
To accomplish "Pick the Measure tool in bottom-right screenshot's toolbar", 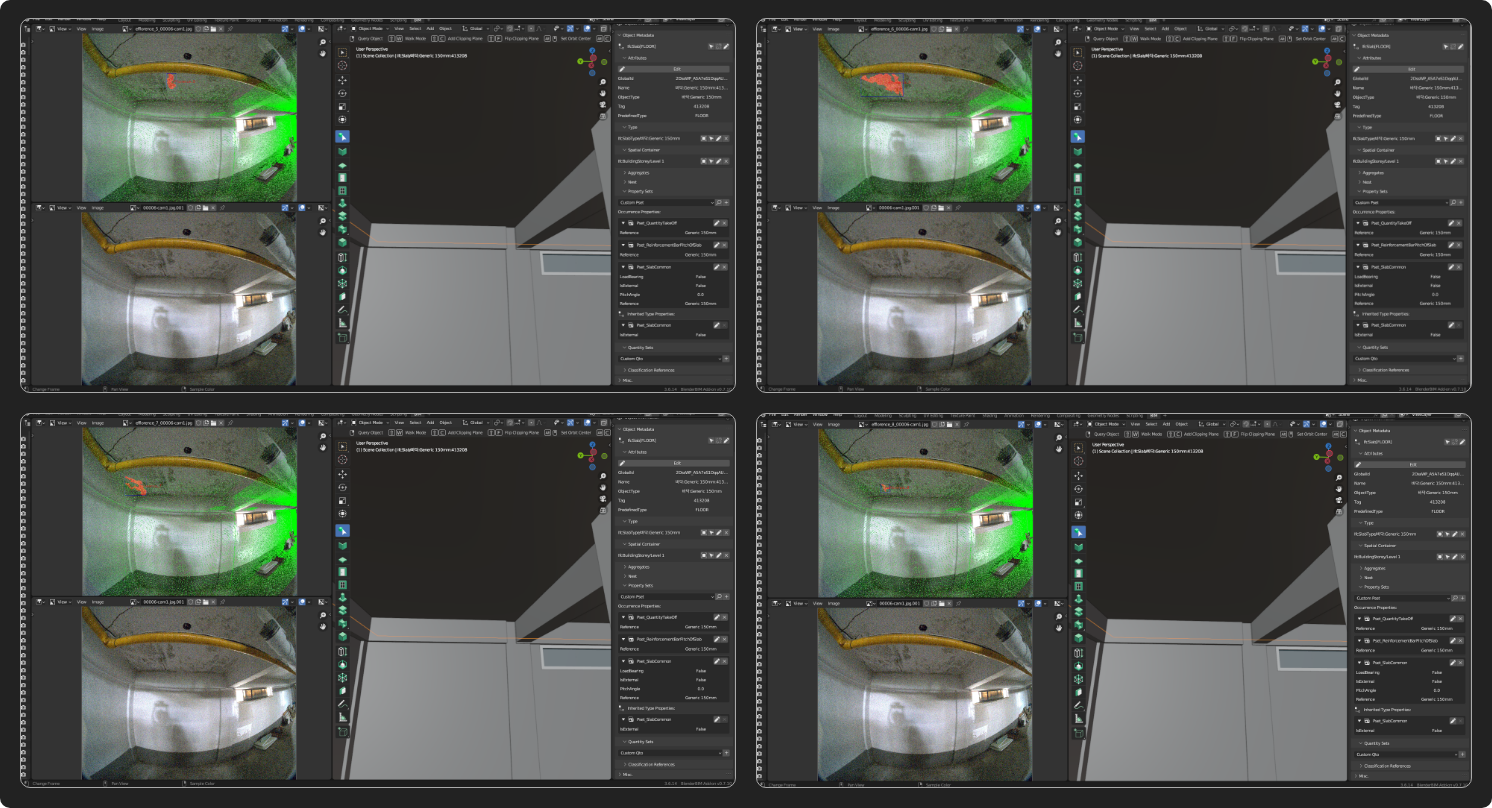I will click(x=1078, y=717).
